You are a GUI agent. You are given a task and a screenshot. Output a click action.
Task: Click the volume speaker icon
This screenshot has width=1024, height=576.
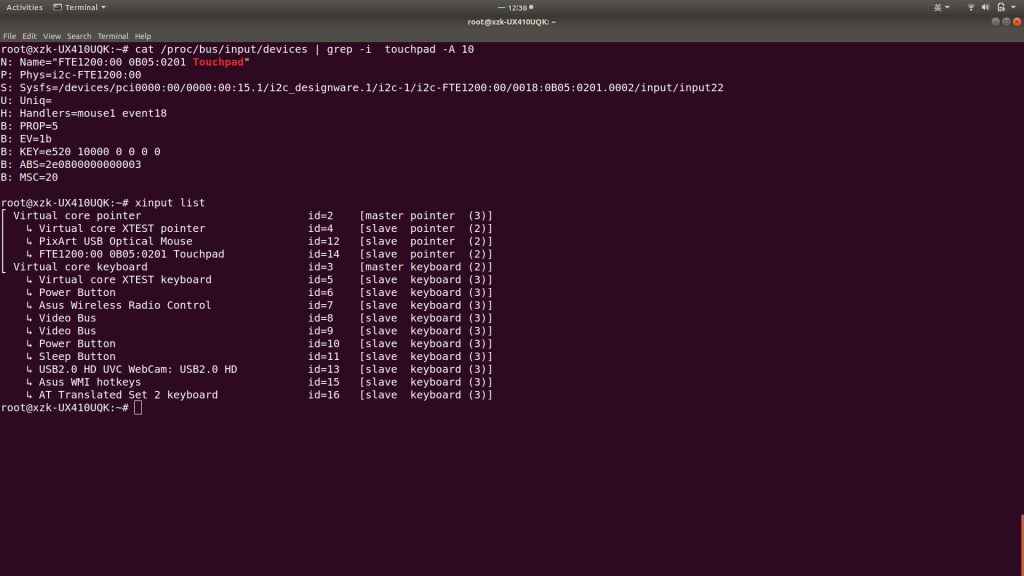(985, 8)
